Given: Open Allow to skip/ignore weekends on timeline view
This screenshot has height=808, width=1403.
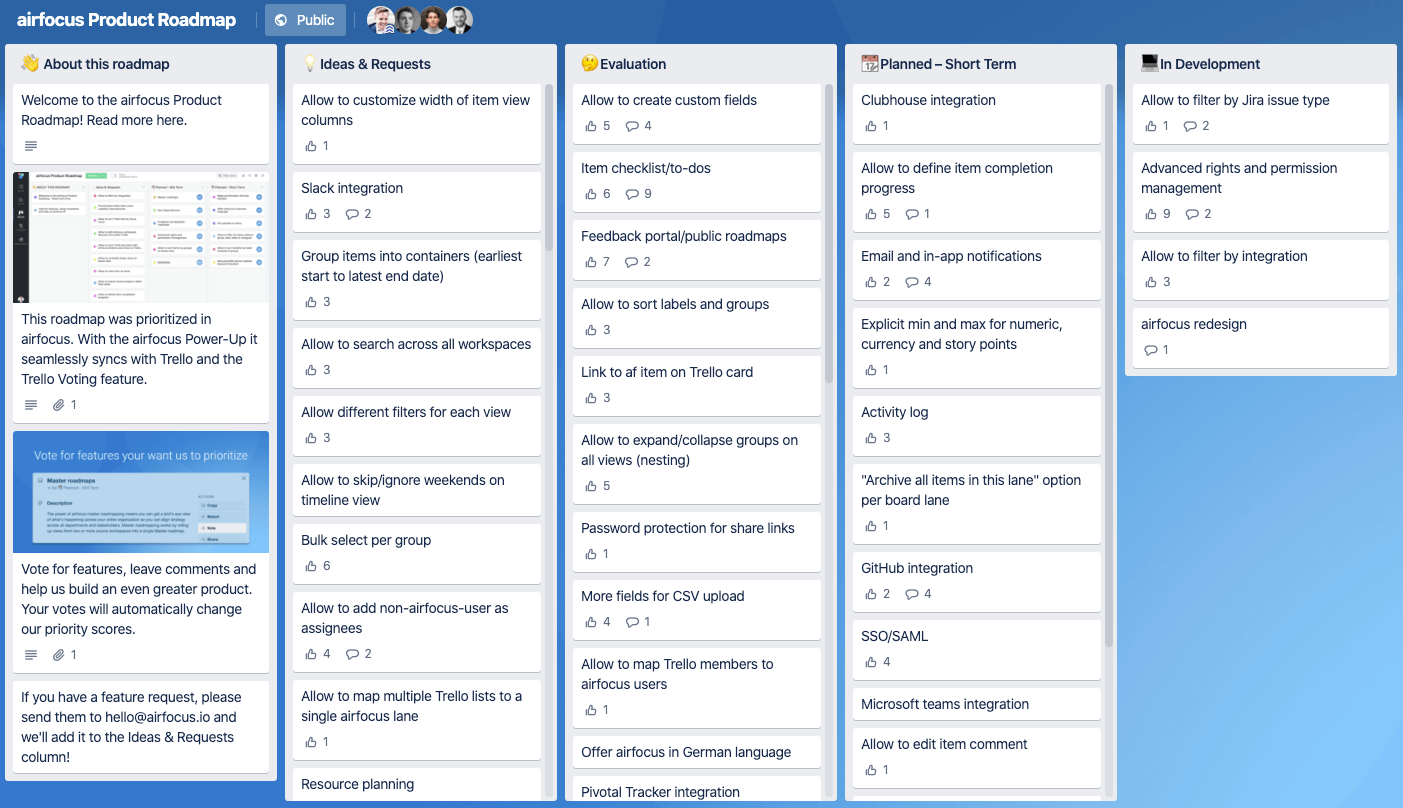Looking at the screenshot, I should [x=416, y=489].
